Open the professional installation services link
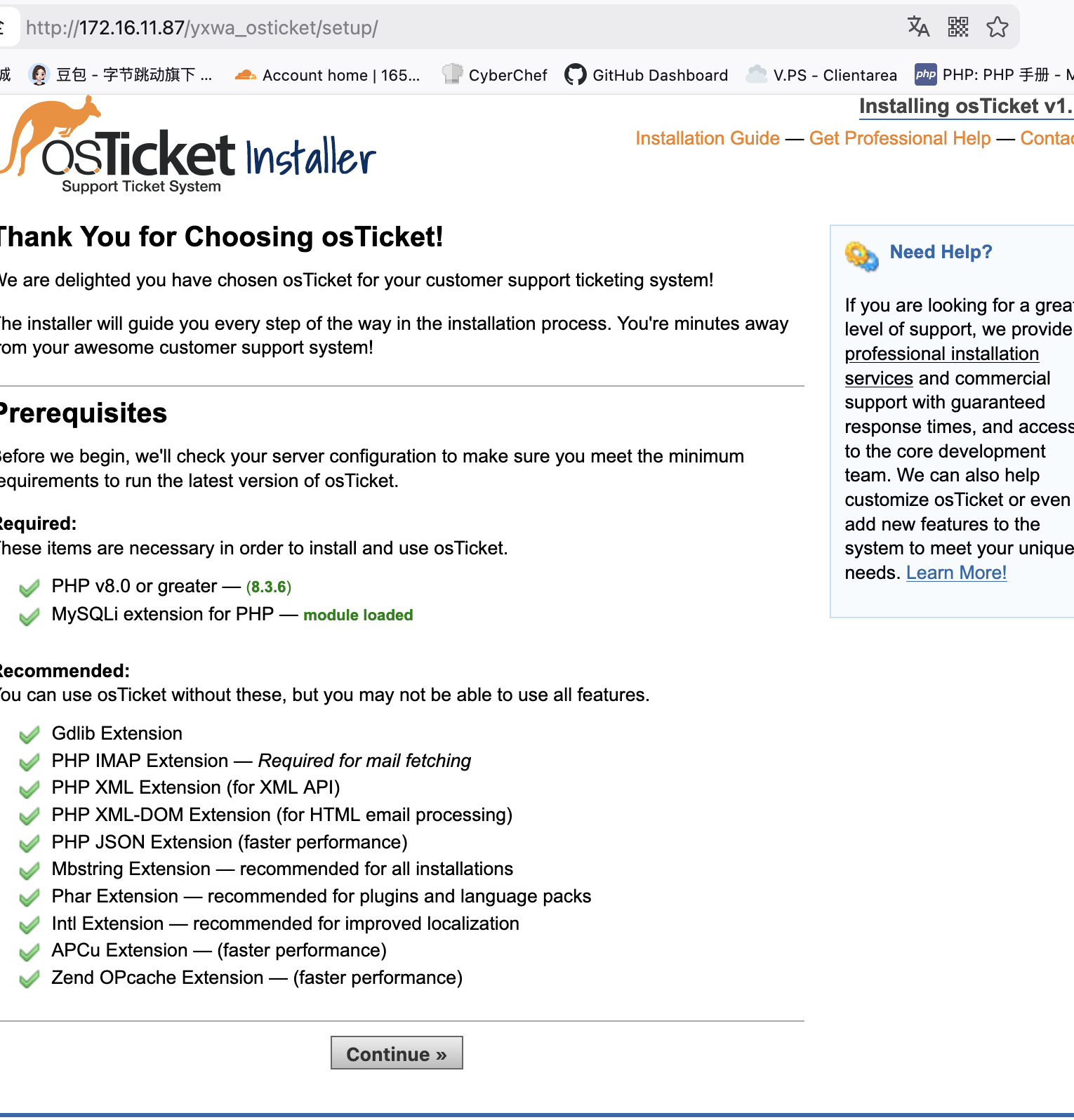 [941, 354]
